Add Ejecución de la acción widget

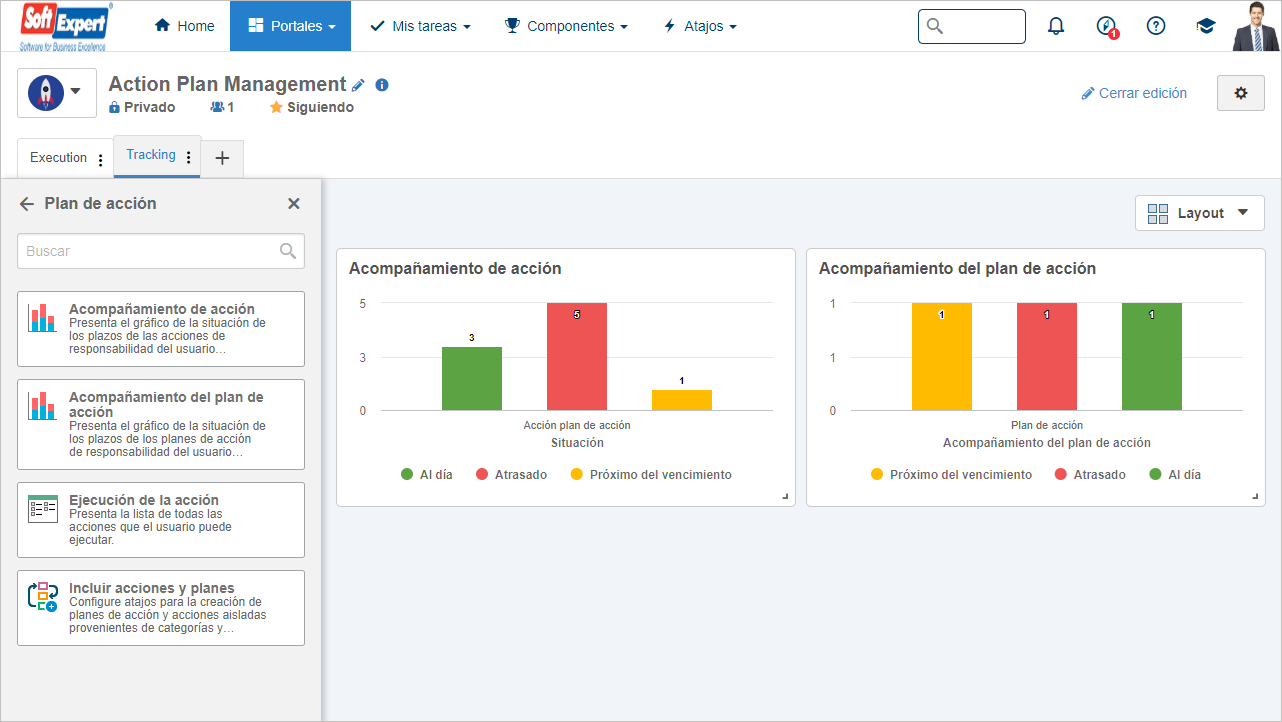click(x=161, y=520)
